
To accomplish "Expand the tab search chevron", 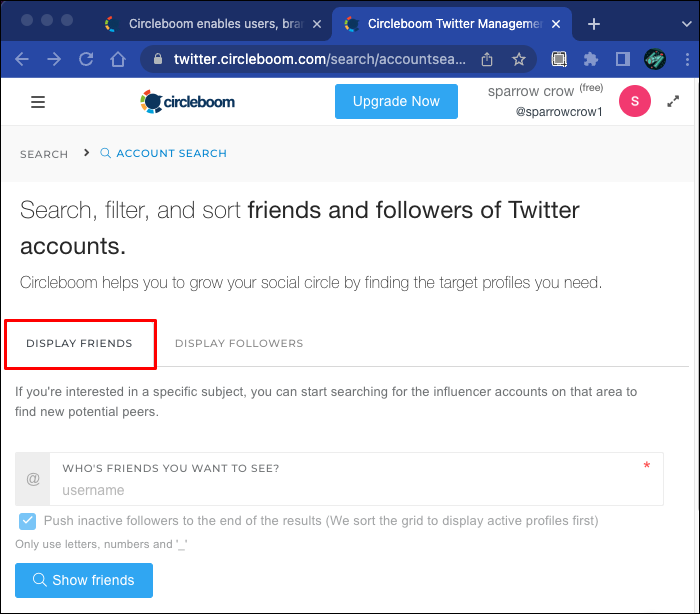I will coord(687,24).
